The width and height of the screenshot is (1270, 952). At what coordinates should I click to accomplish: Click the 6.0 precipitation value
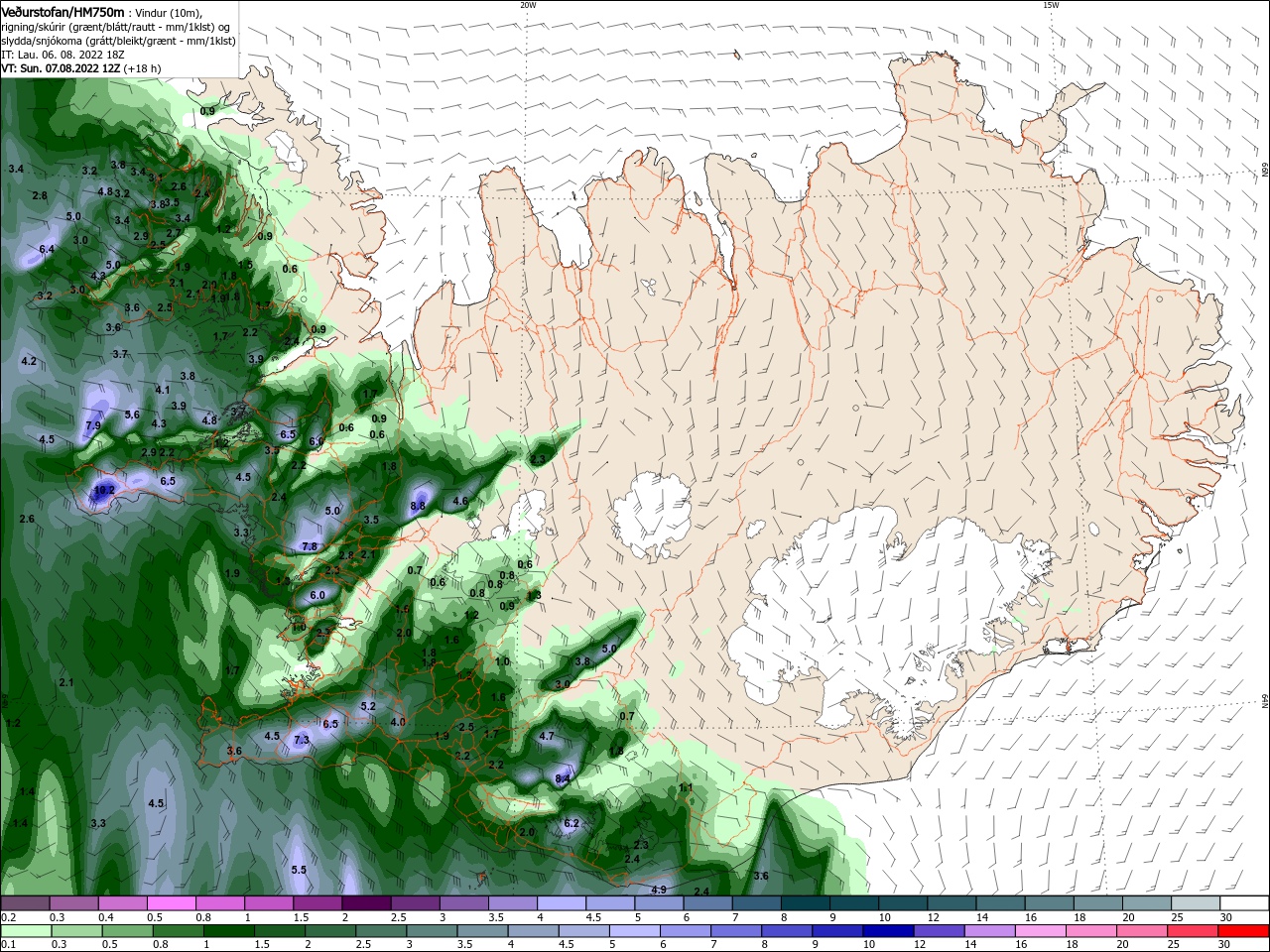pyautogui.click(x=317, y=595)
